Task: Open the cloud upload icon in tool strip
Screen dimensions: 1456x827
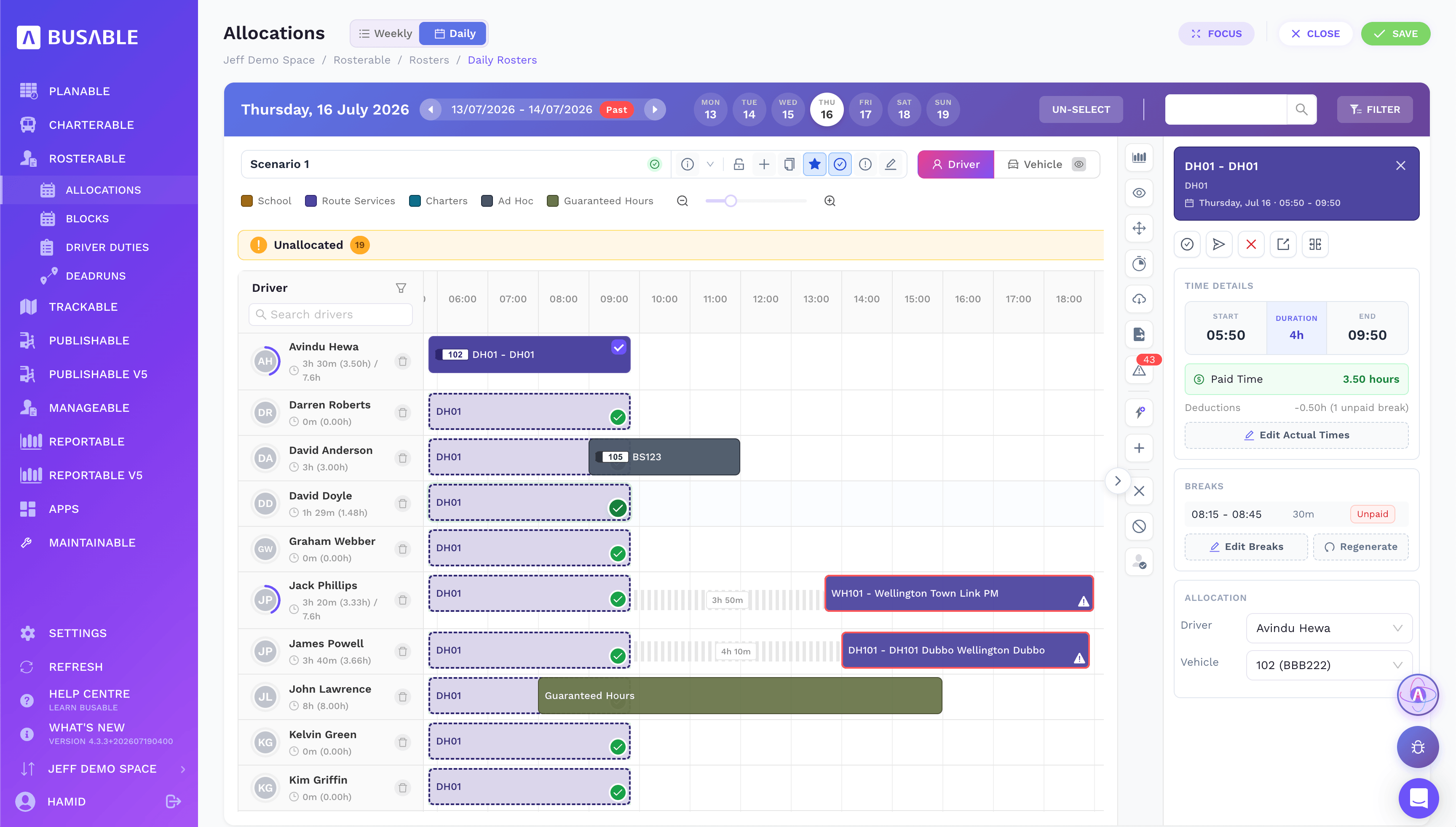Action: coord(1139,299)
